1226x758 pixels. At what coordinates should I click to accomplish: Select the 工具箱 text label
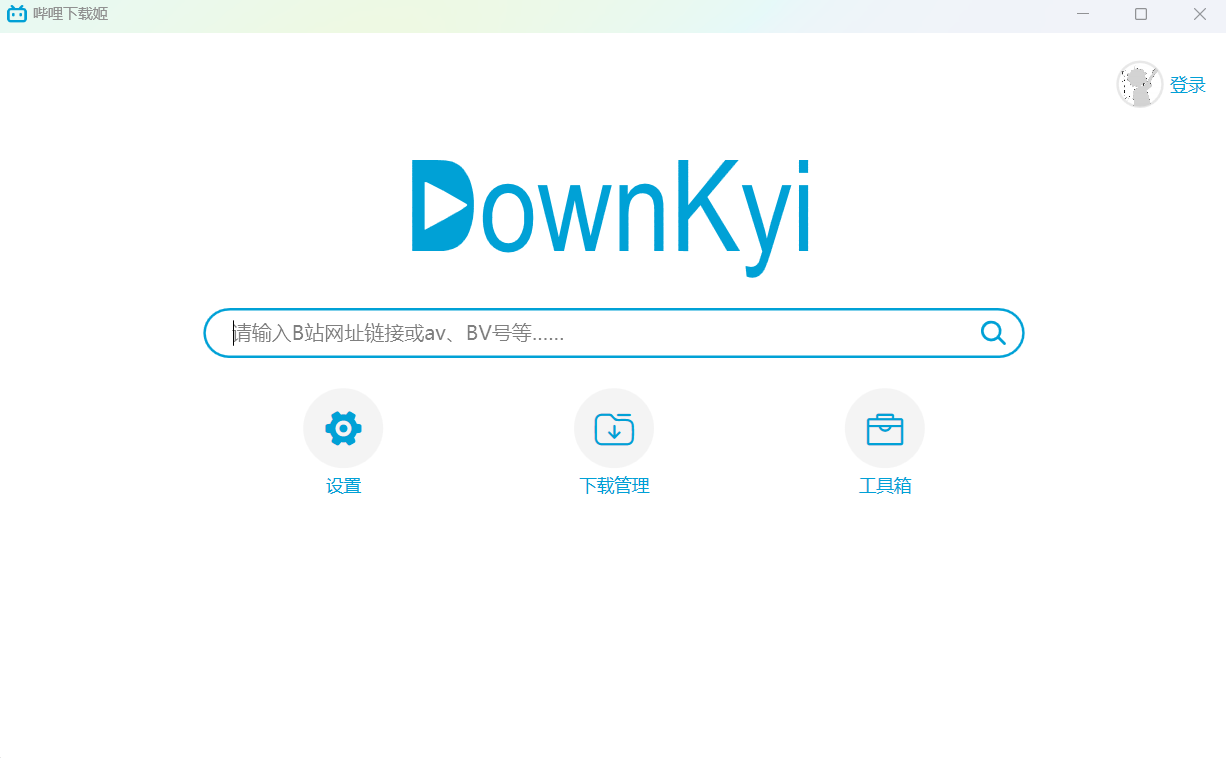[884, 486]
